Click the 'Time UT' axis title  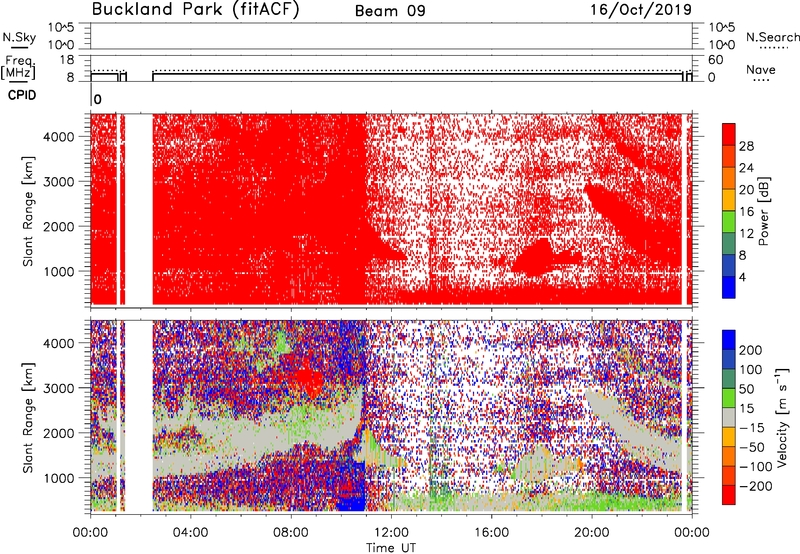[391, 548]
